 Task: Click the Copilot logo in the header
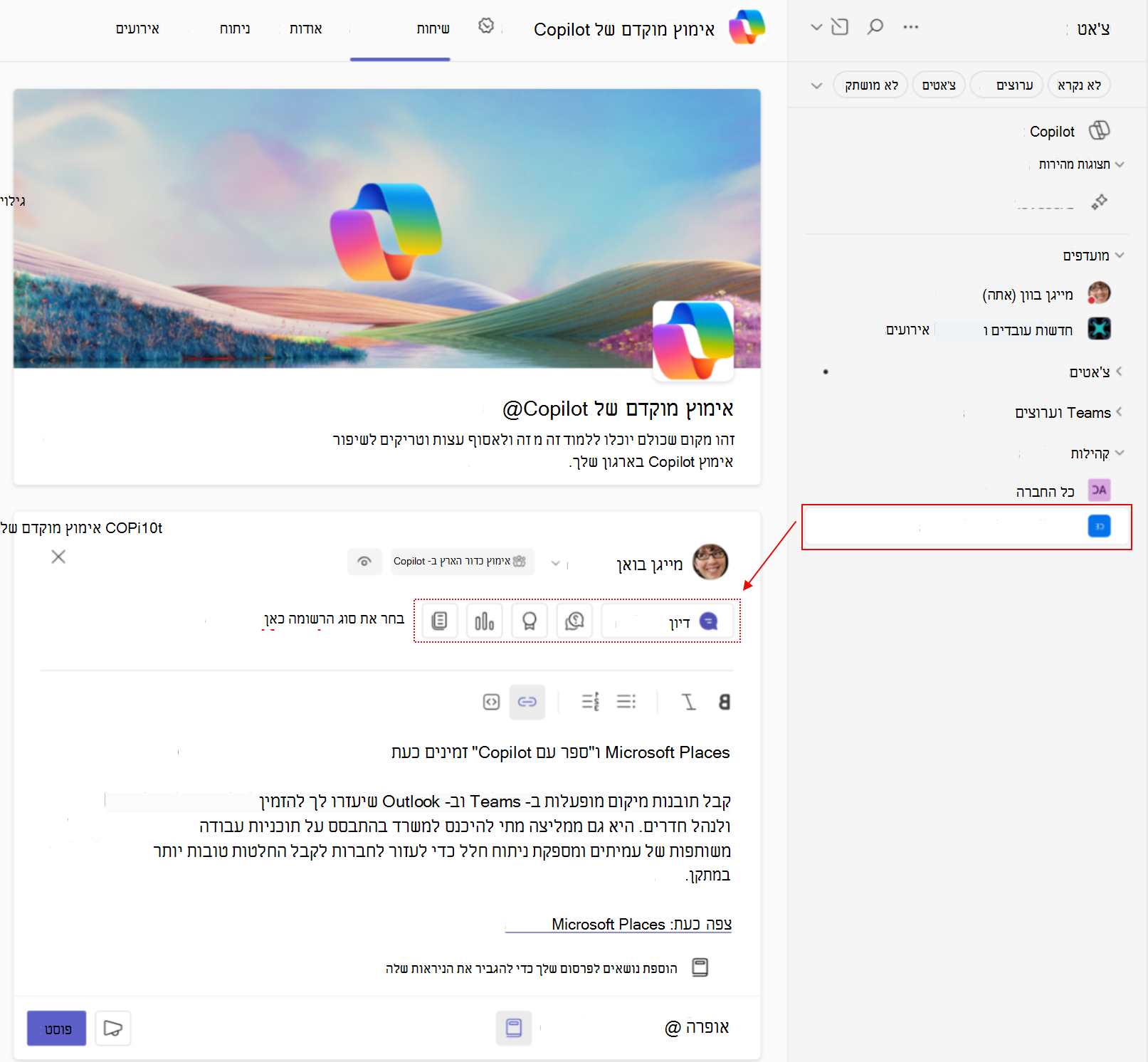tap(747, 27)
